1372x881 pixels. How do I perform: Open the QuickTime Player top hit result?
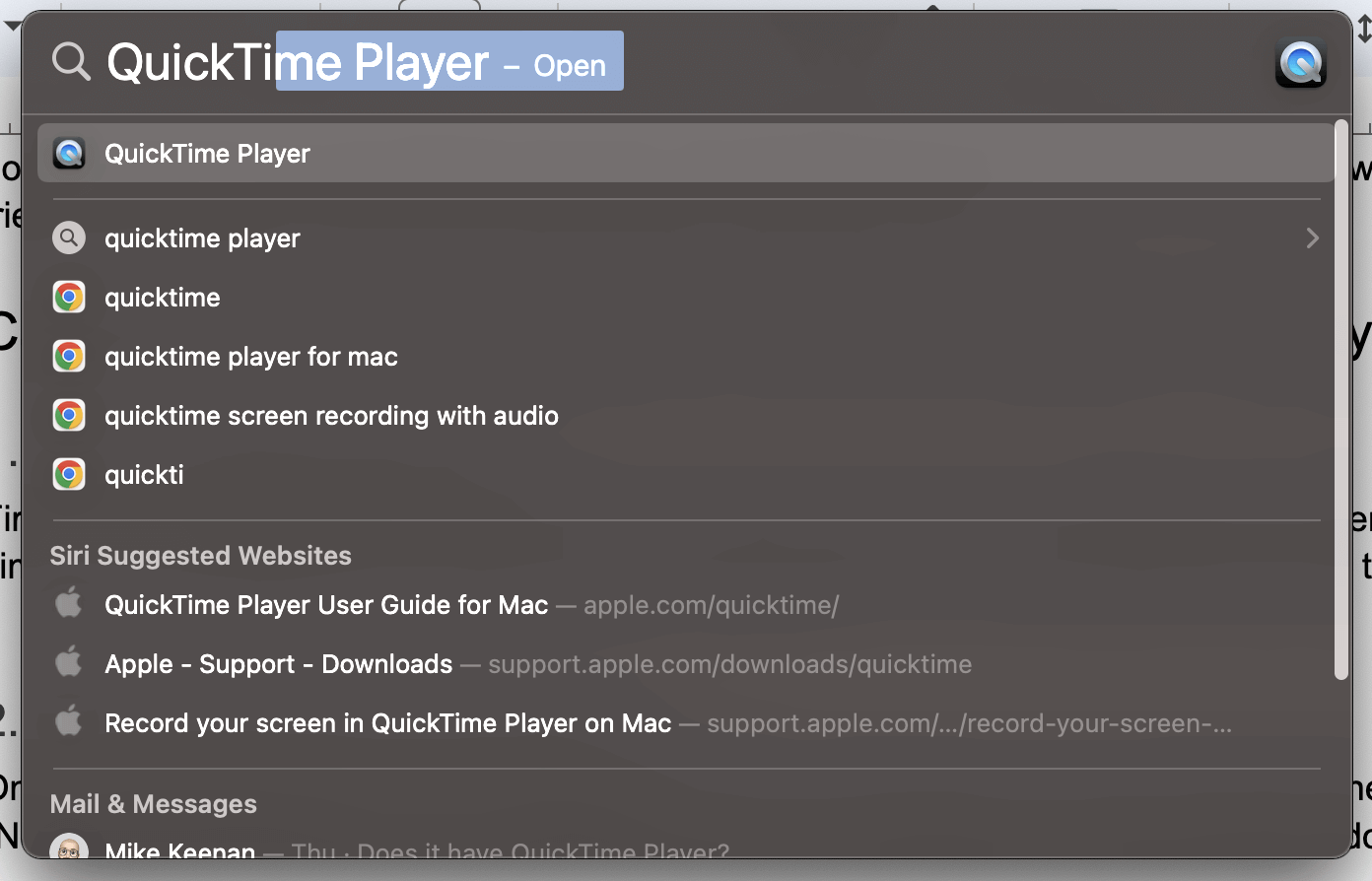pyautogui.click(x=686, y=153)
